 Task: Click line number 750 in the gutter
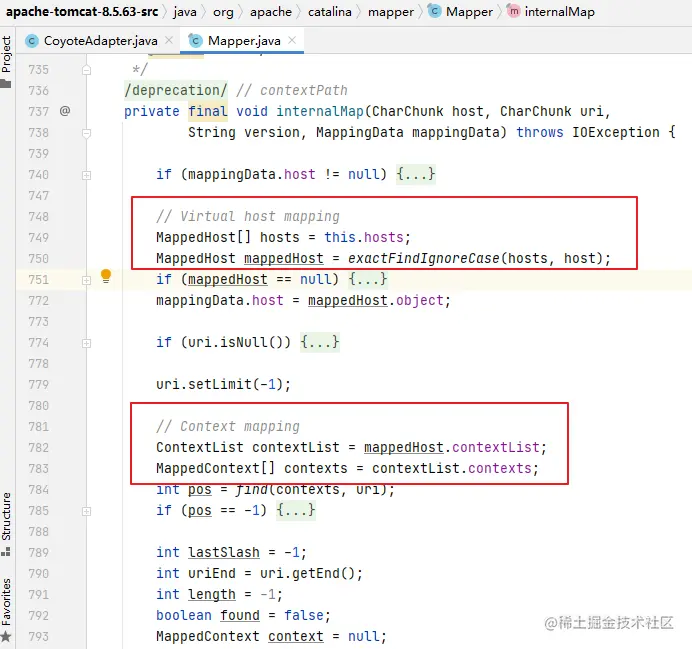[x=38, y=259]
